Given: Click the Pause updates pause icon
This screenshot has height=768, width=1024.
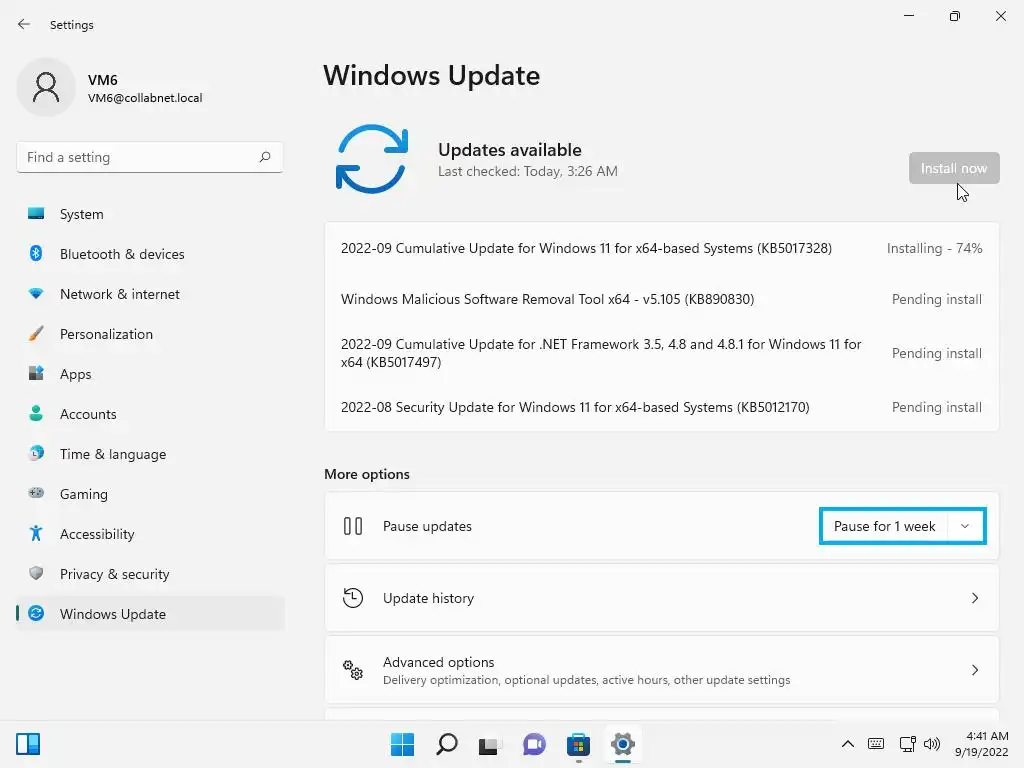Looking at the screenshot, I should click(x=353, y=526).
